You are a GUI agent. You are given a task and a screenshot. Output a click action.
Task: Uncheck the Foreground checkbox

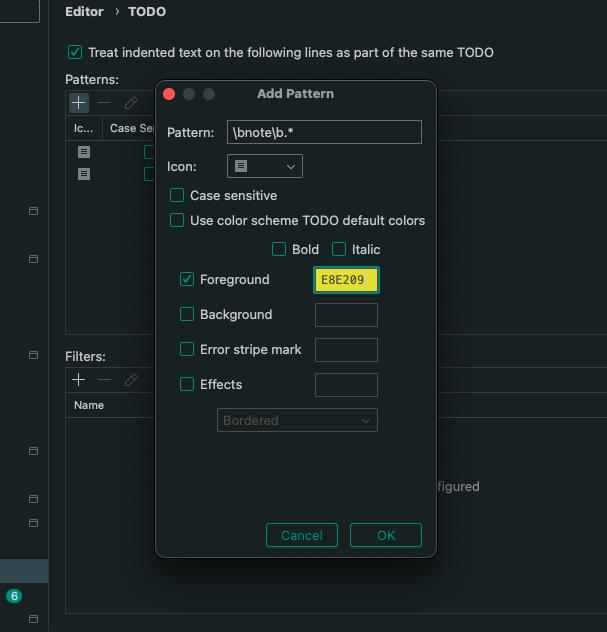click(187, 279)
